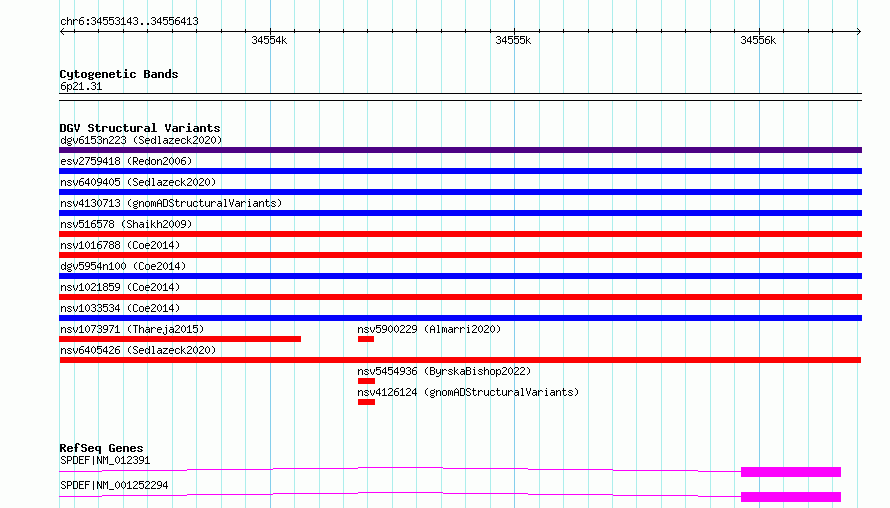Click the purple dgv6153n223 variant bar

(x=460, y=150)
